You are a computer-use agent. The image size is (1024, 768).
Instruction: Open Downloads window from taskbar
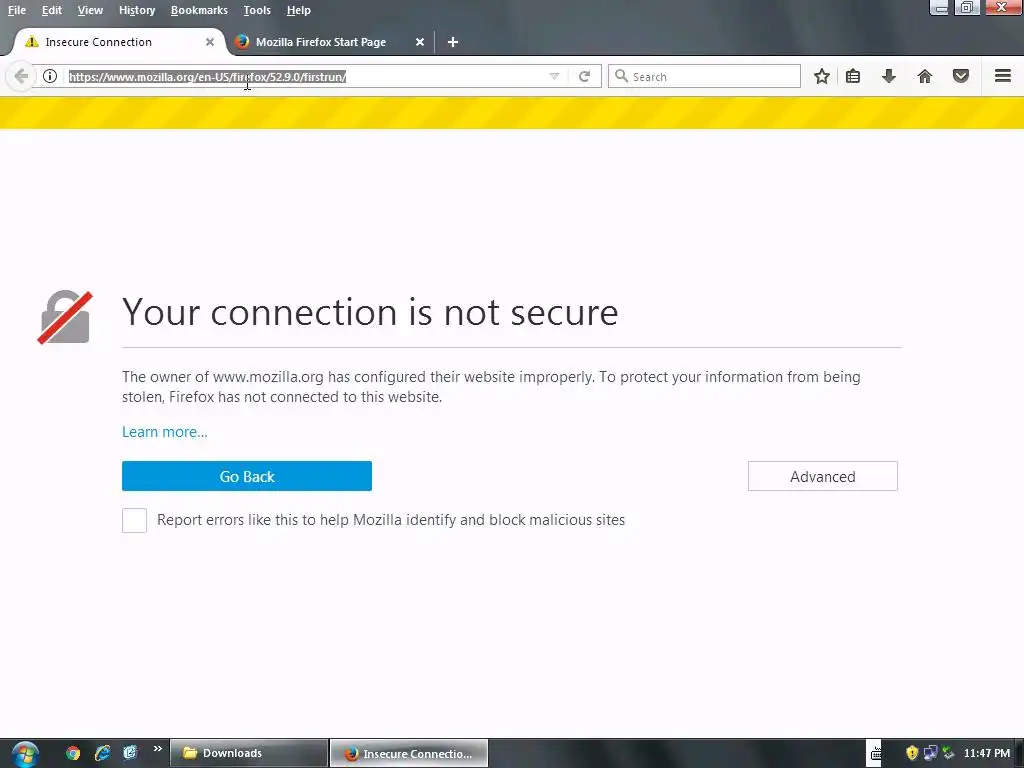pyautogui.click(x=249, y=753)
